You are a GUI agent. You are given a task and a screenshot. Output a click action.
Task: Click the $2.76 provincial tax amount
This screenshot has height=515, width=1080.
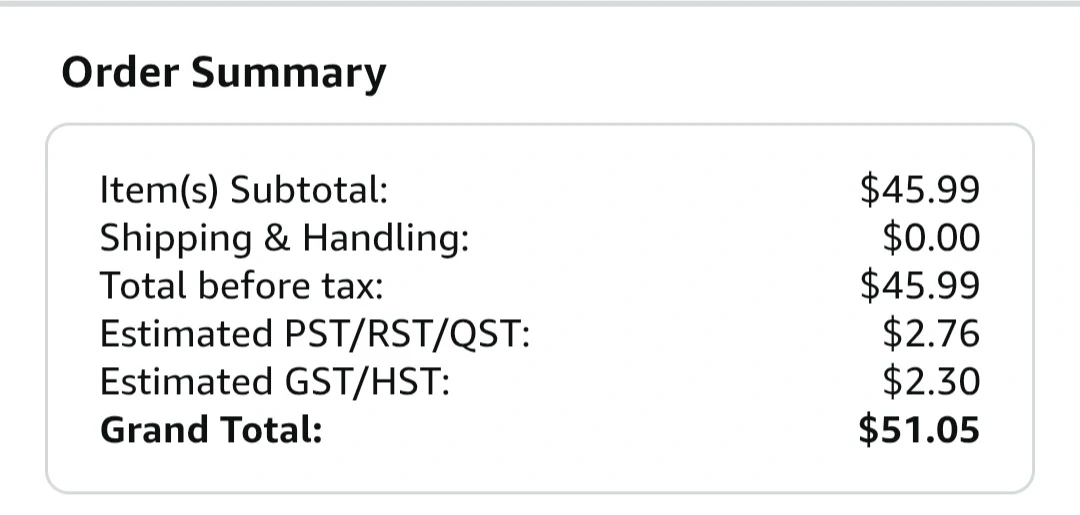tap(931, 334)
